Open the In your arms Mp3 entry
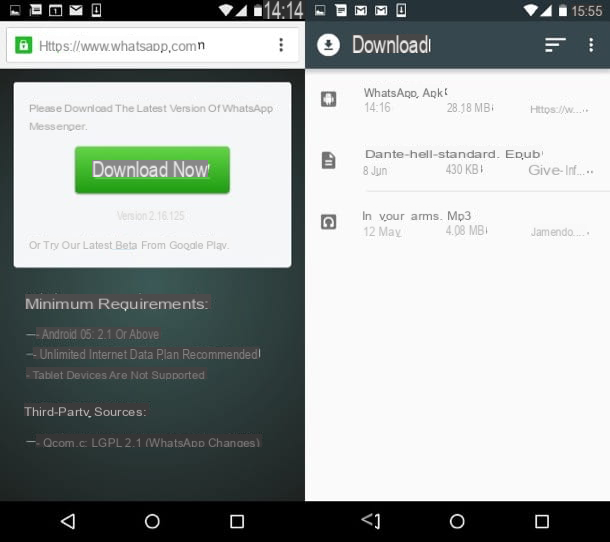 point(458,223)
